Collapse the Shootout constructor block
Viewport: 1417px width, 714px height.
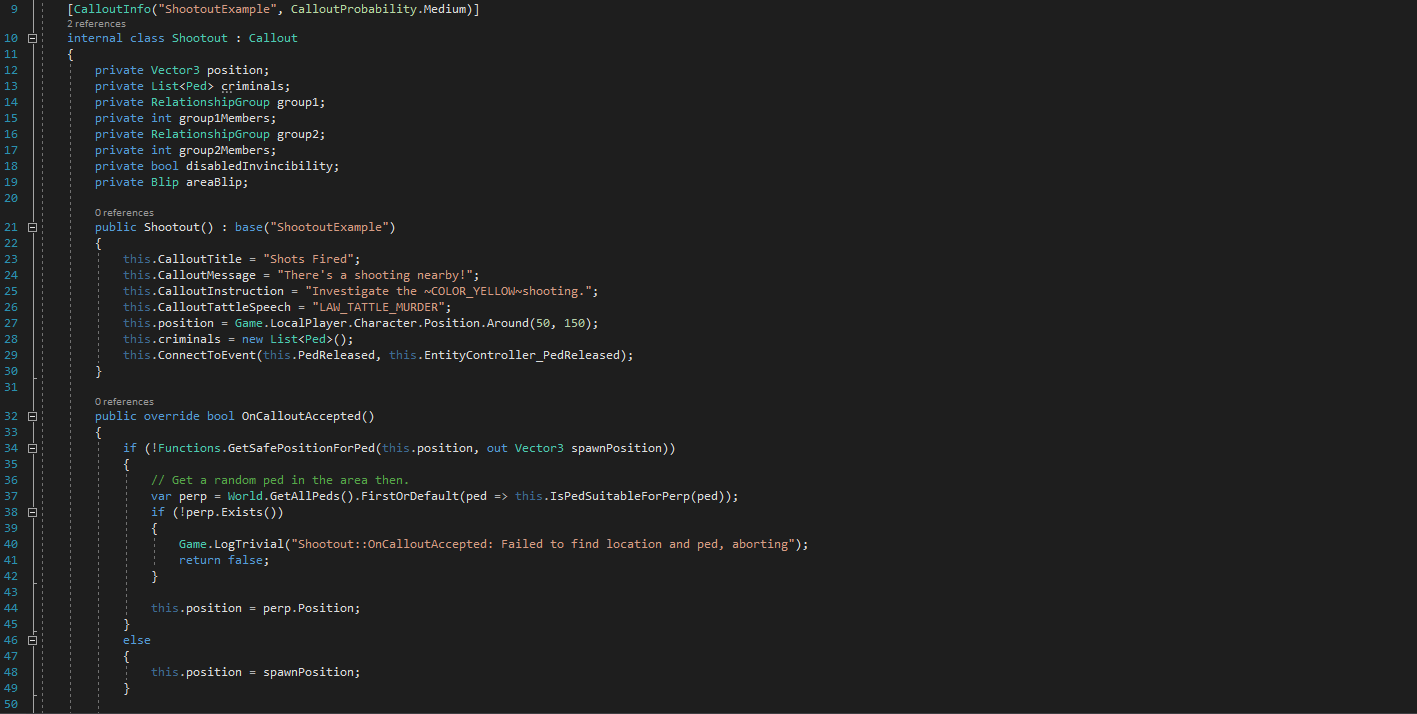tap(32, 227)
